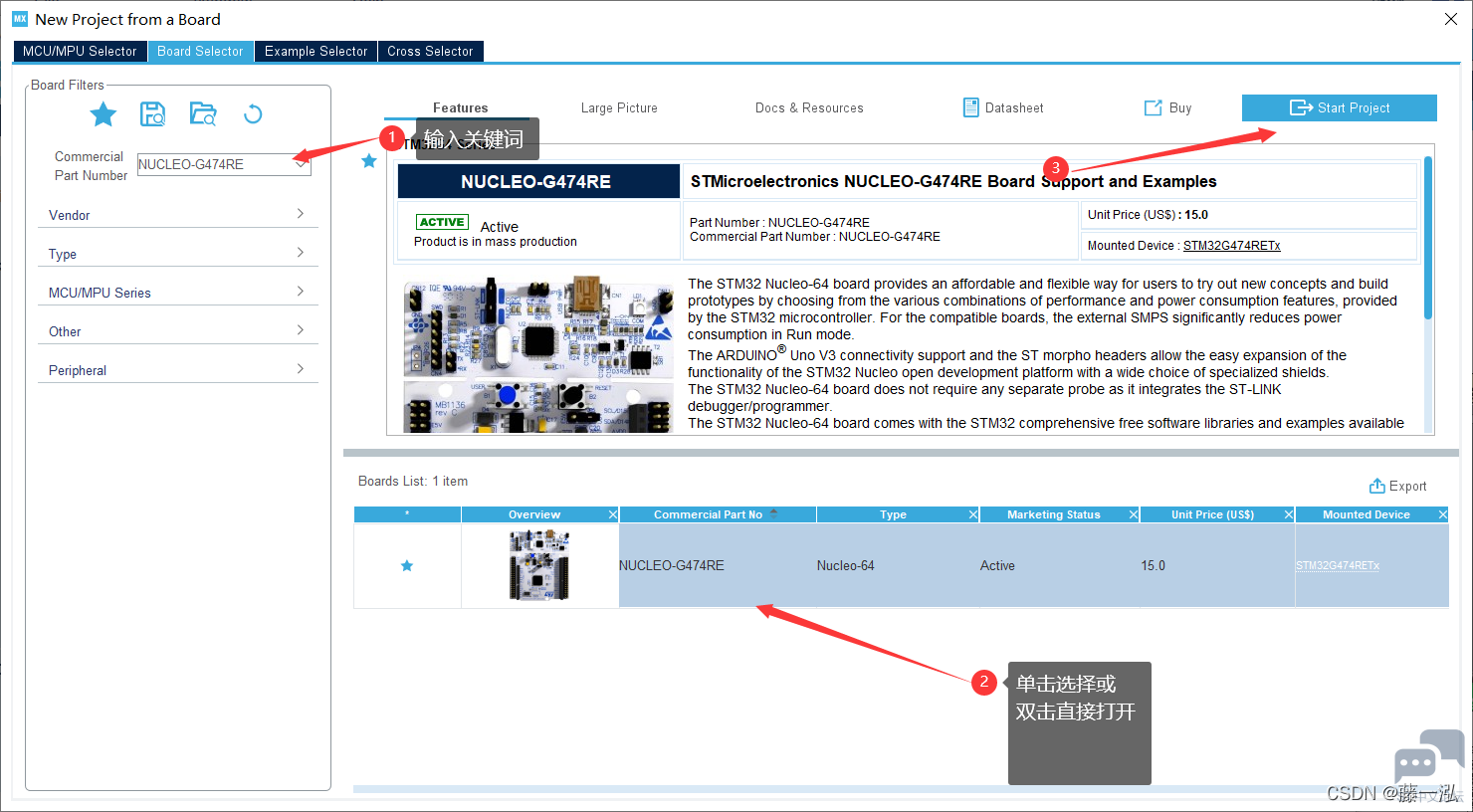Show favorite boards with the star filter icon
Screen dimensions: 1473x812
tap(104, 114)
